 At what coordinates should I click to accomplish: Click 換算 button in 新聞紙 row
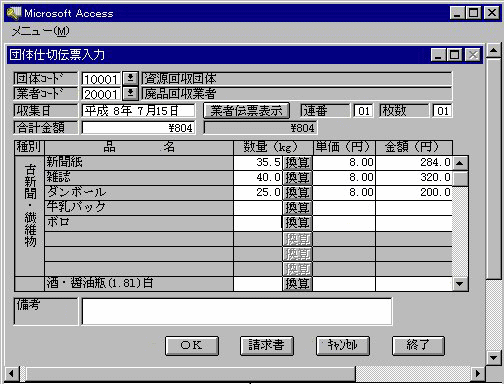click(297, 163)
